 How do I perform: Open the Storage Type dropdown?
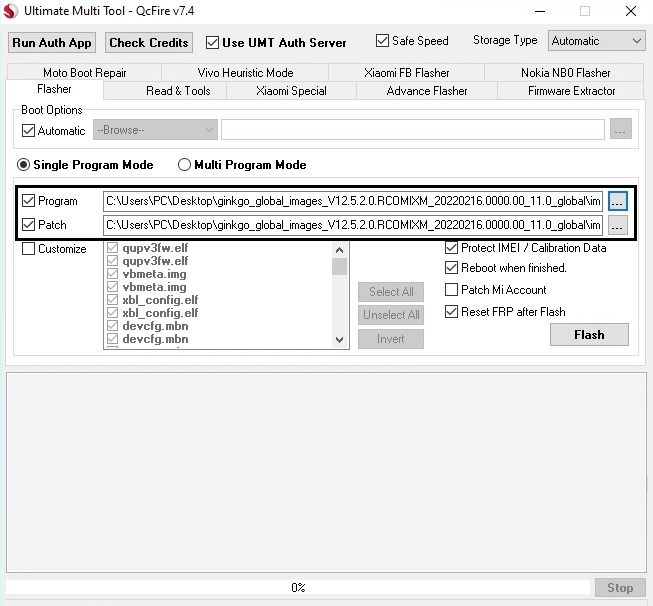[x=596, y=41]
